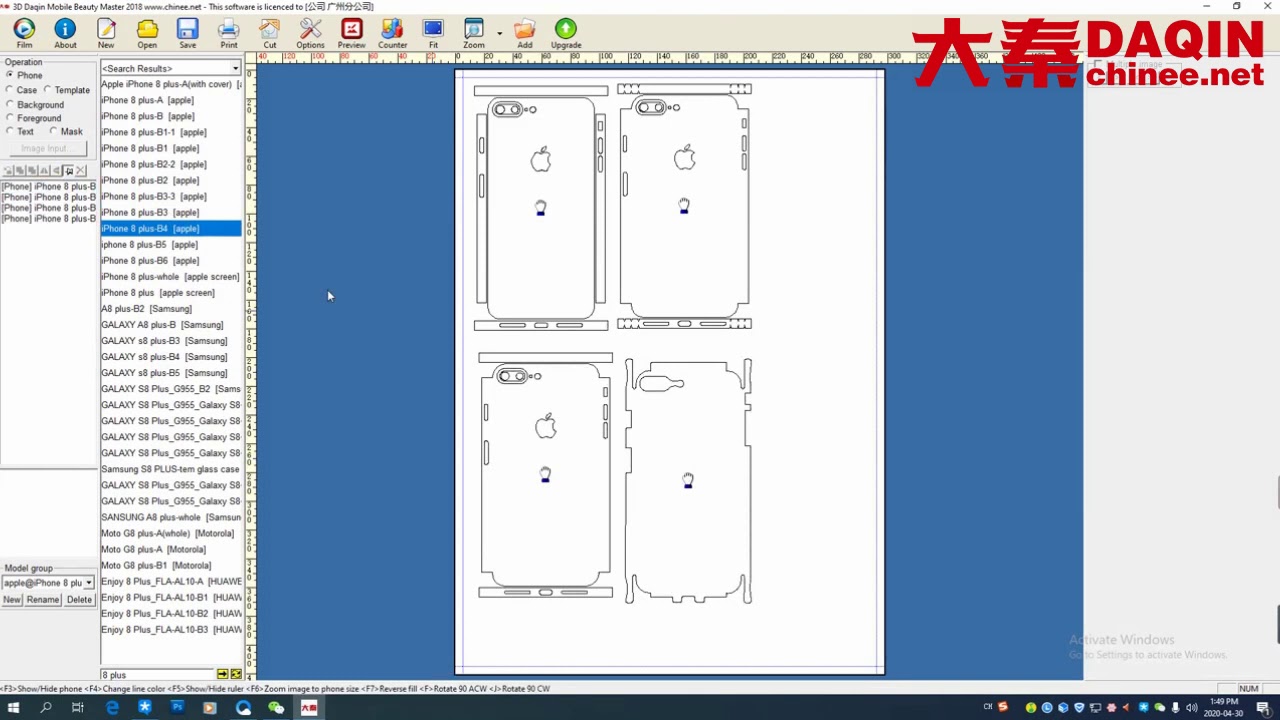The width and height of the screenshot is (1280, 720).
Task: Fit the page with the Fit icon
Action: tap(433, 33)
